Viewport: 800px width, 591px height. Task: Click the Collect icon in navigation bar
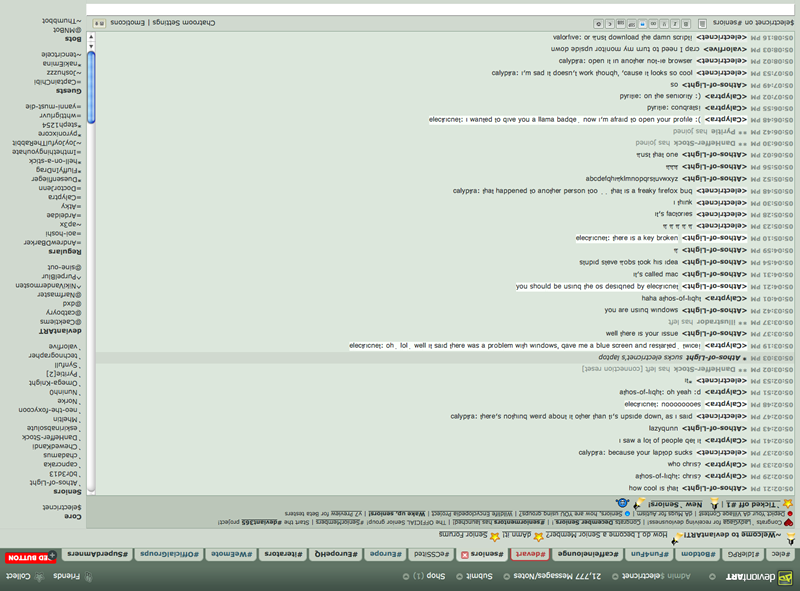[39, 577]
